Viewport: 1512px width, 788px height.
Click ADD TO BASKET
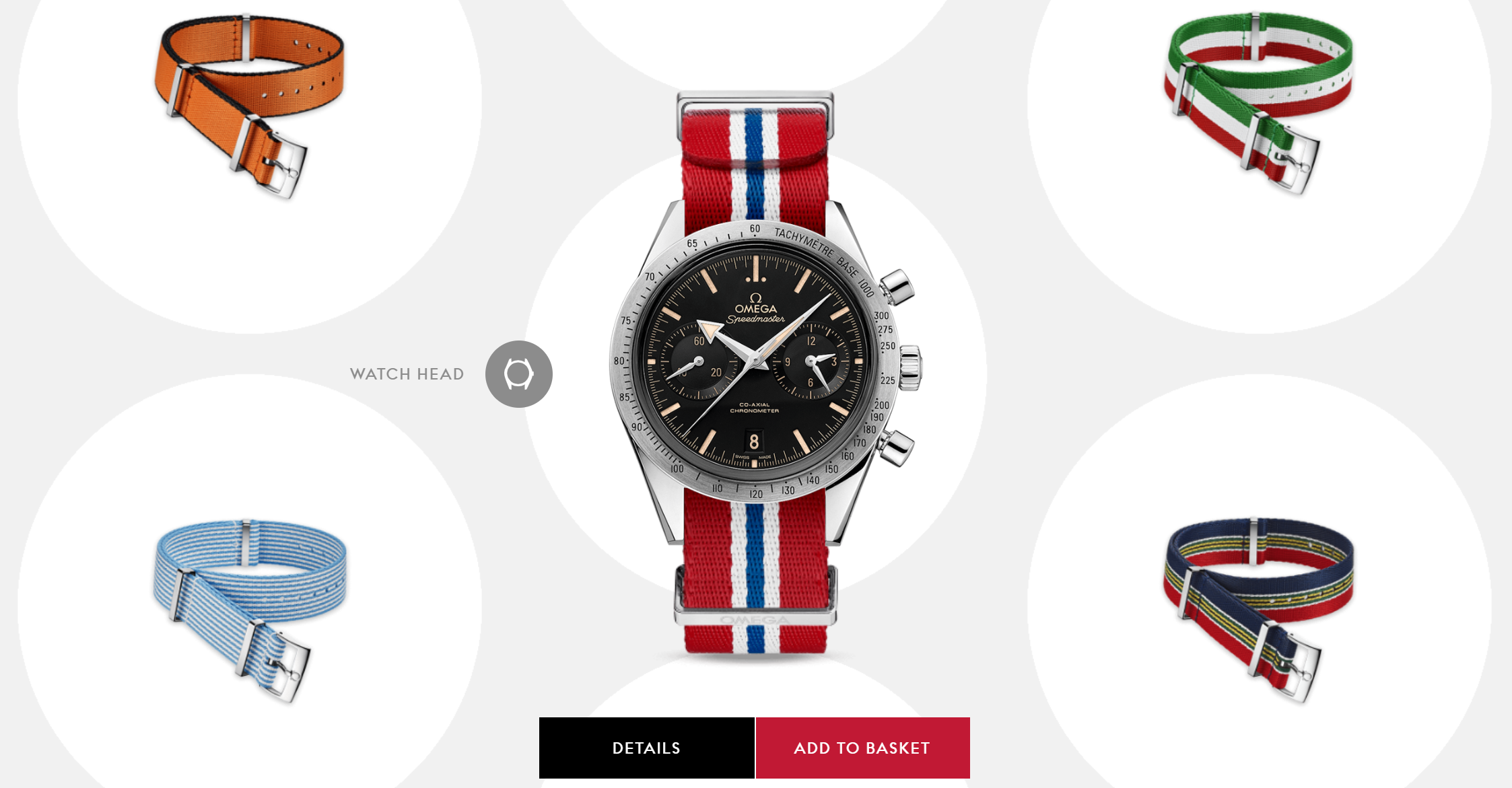tap(862, 748)
